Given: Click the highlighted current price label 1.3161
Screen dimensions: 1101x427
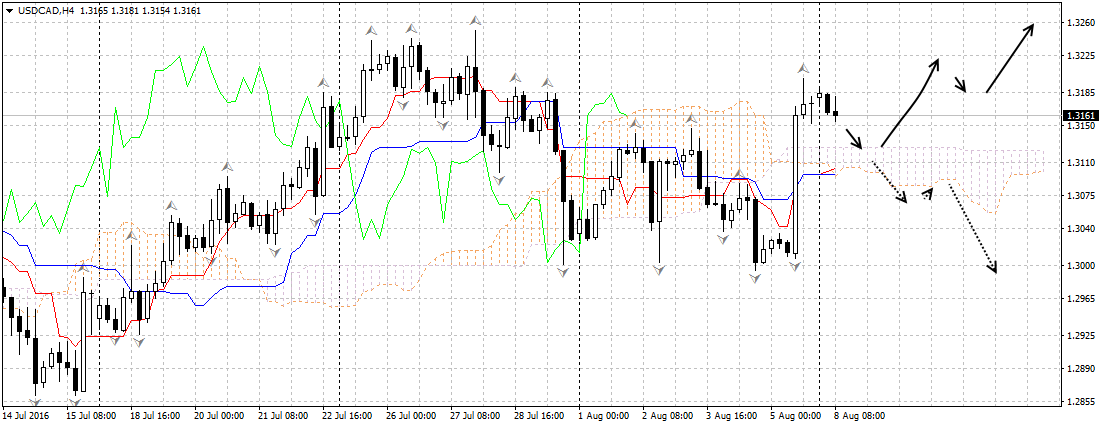Looking at the screenshot, I should 1080,115.
